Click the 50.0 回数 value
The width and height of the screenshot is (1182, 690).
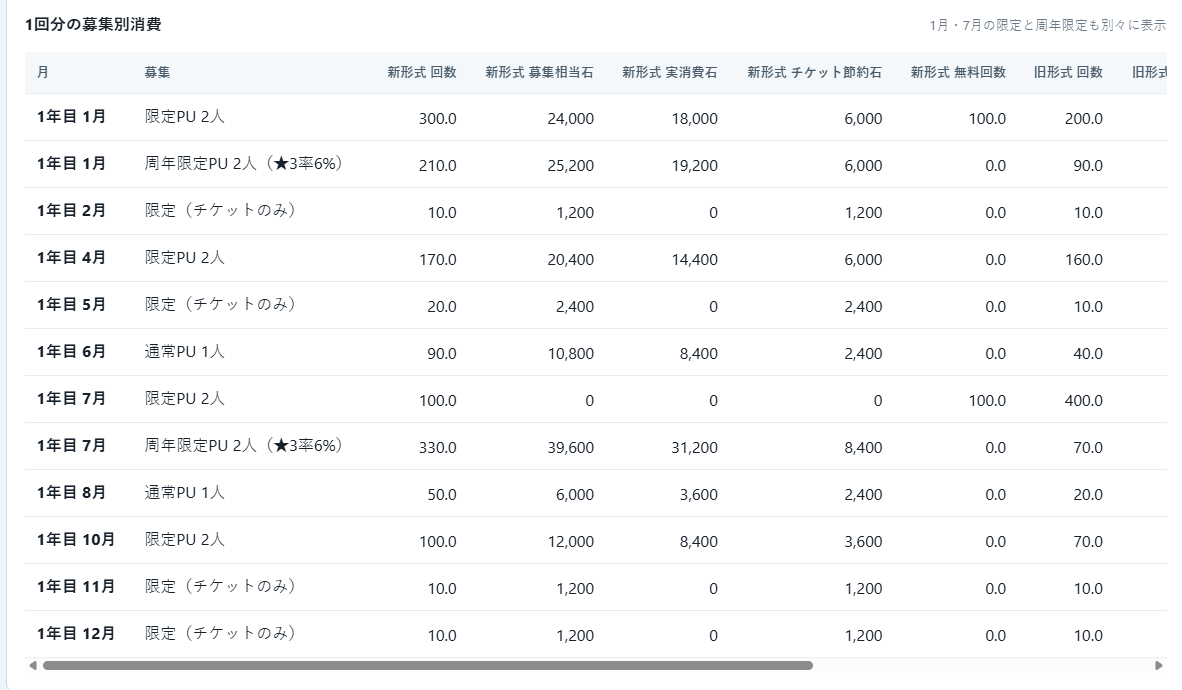click(442, 495)
